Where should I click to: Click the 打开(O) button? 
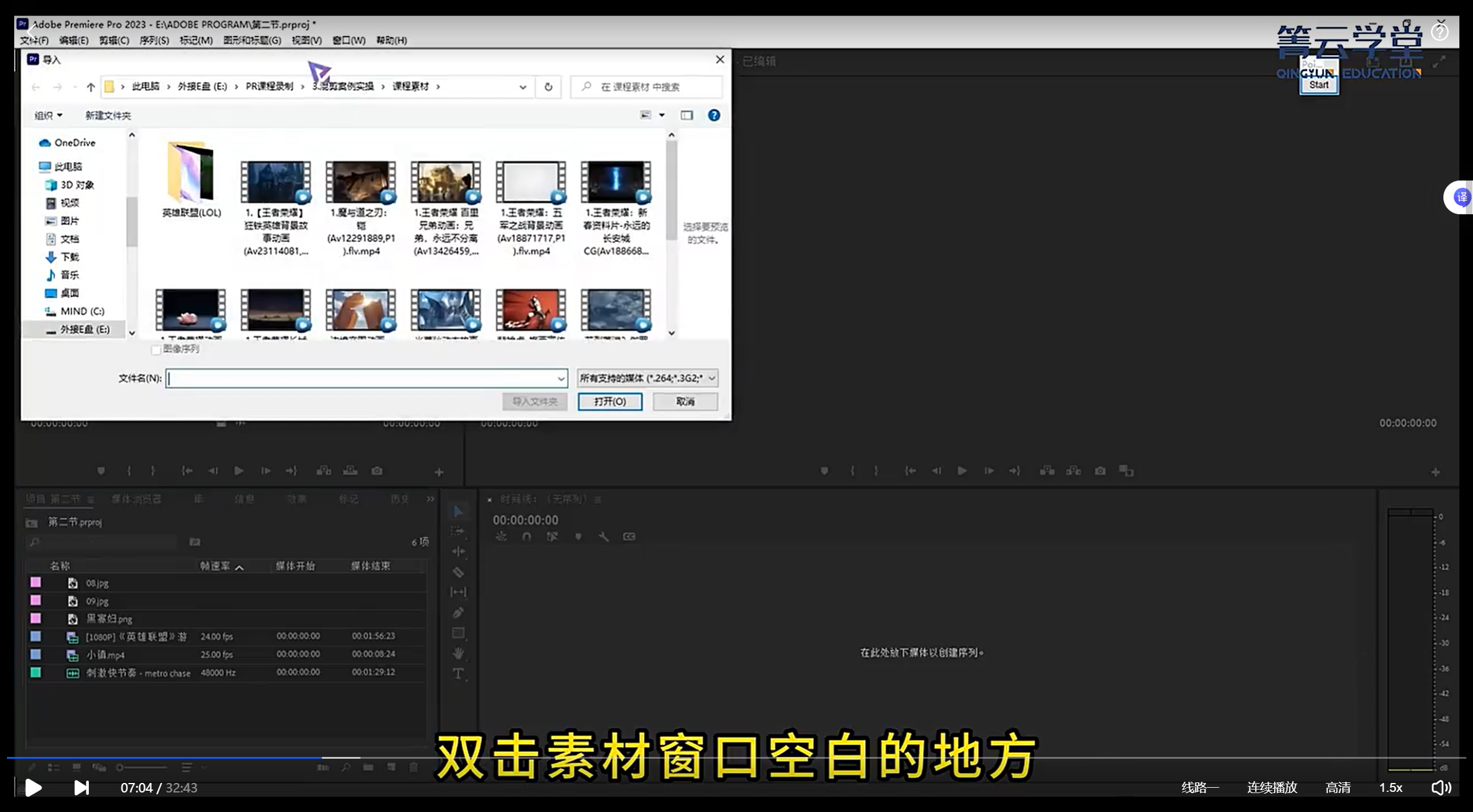point(610,401)
